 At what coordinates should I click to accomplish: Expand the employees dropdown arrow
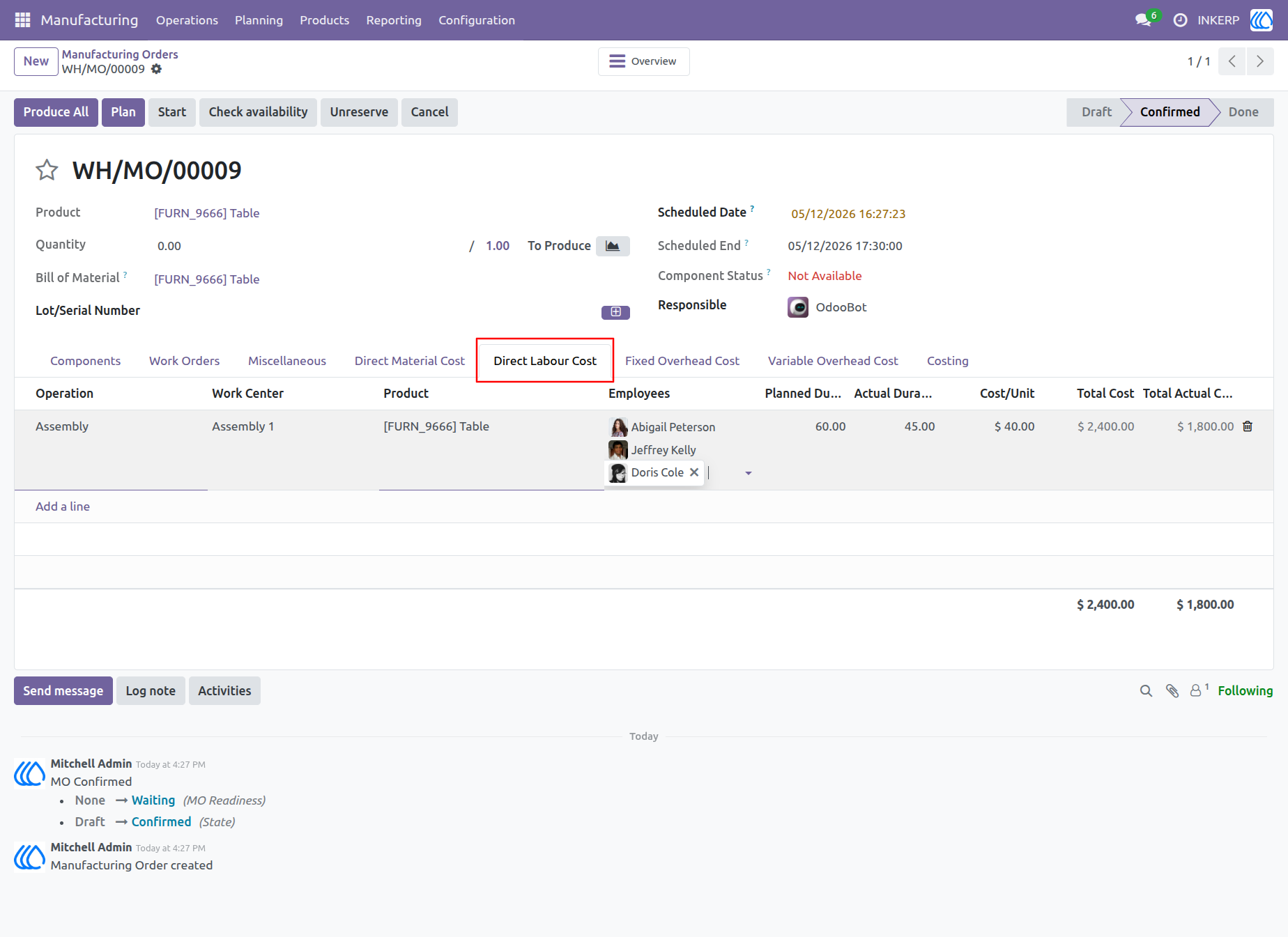(749, 473)
